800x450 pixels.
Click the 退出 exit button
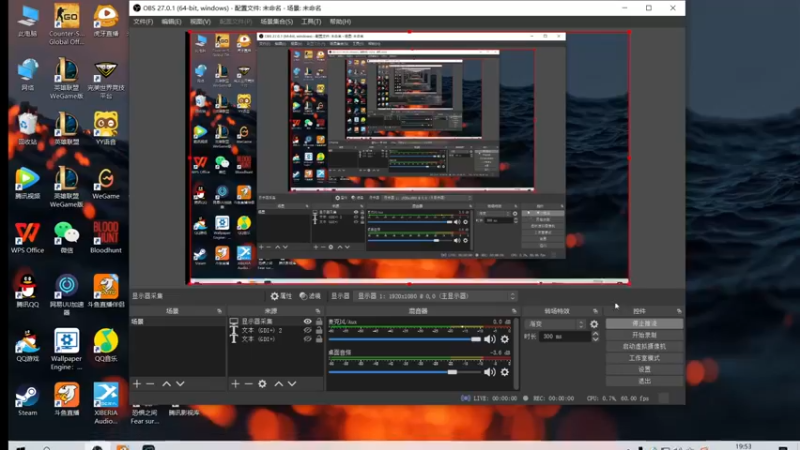click(x=644, y=381)
